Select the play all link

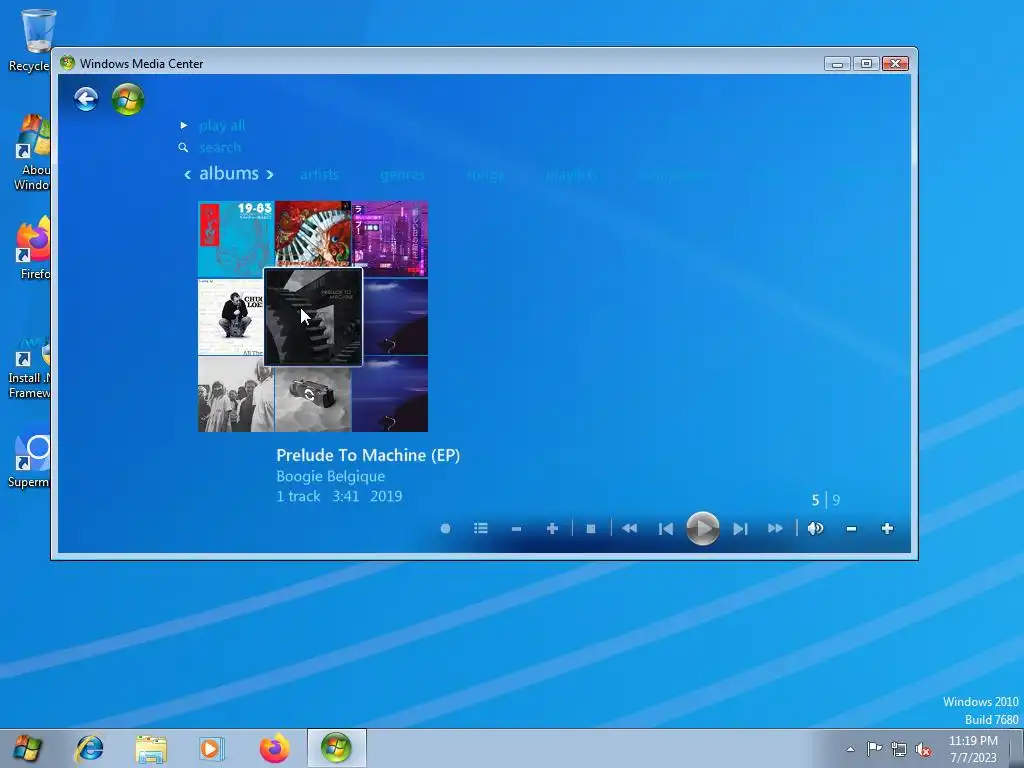(222, 125)
